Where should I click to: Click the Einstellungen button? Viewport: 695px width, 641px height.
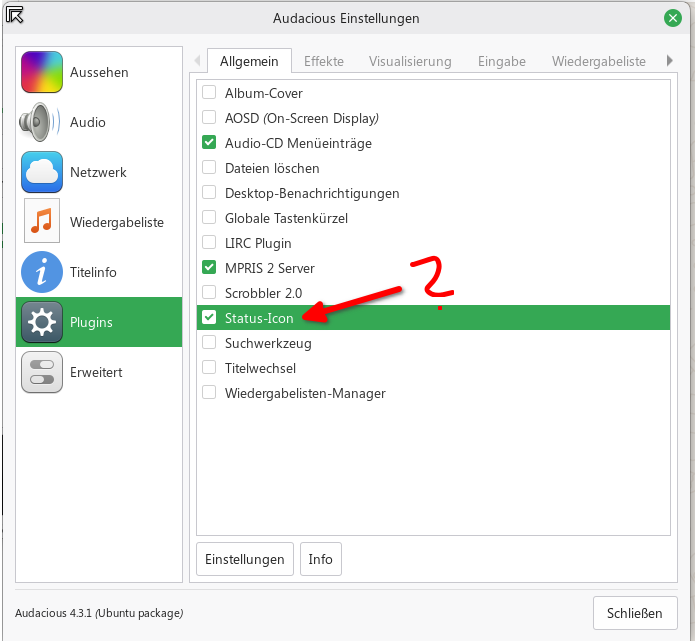245,559
